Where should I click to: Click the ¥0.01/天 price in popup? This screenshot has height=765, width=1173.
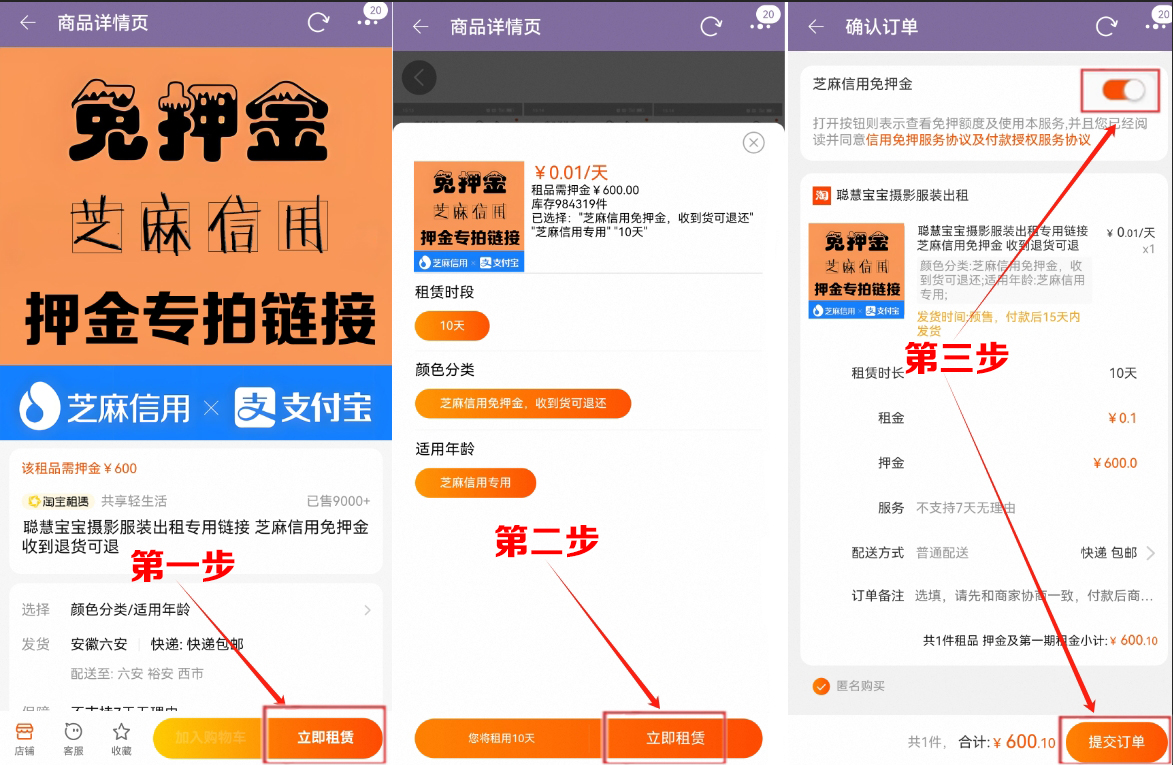tap(570, 173)
